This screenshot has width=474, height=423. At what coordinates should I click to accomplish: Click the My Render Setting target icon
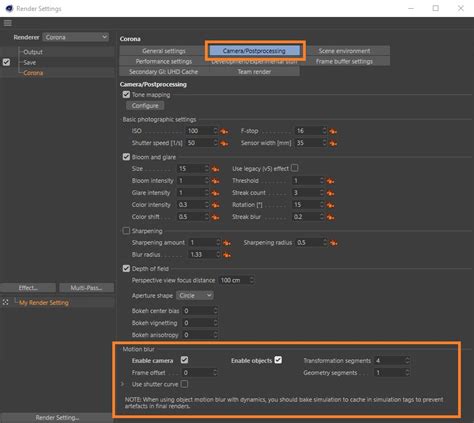tap(6, 302)
